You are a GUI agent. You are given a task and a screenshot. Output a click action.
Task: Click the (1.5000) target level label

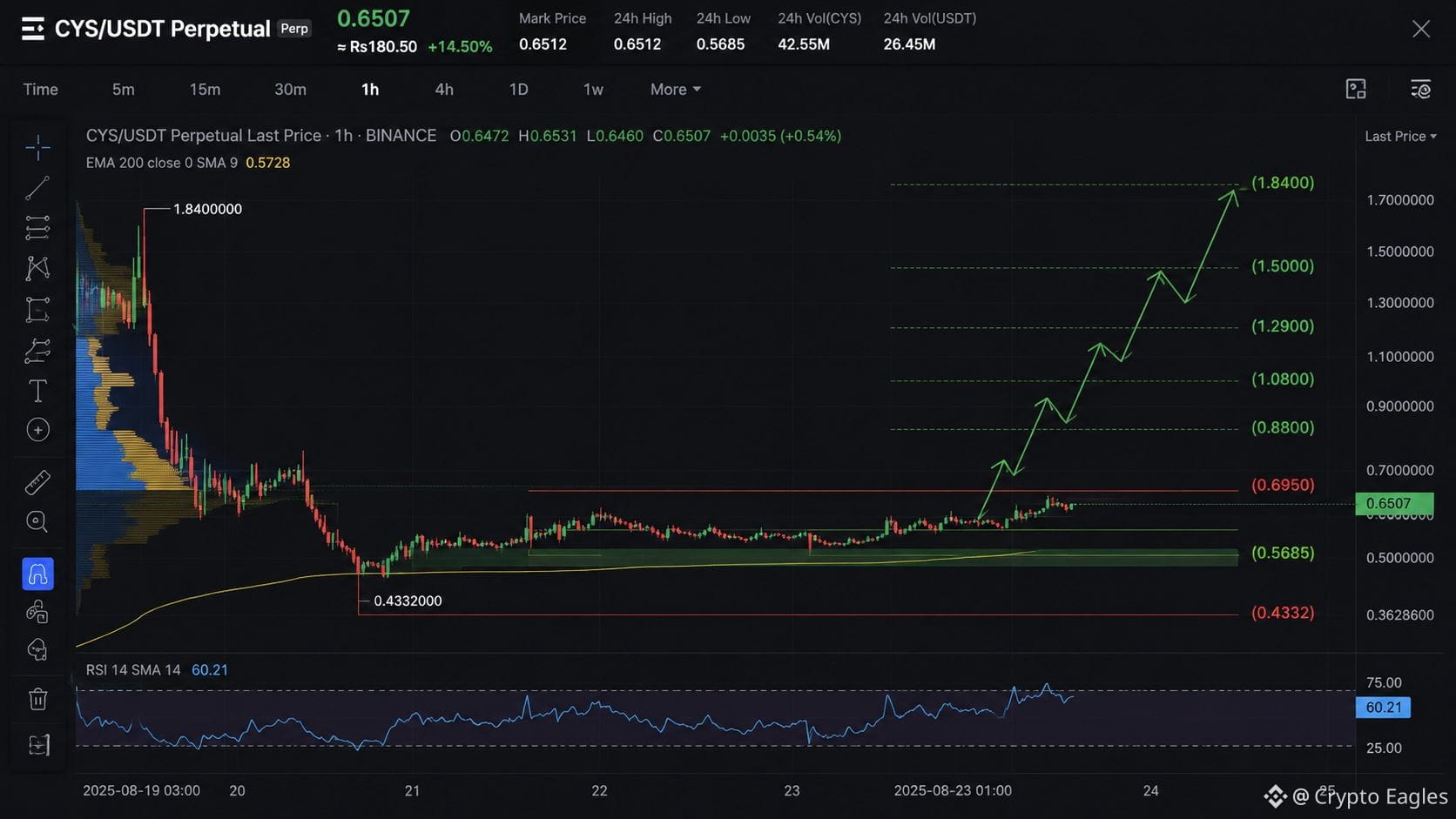pos(1283,266)
